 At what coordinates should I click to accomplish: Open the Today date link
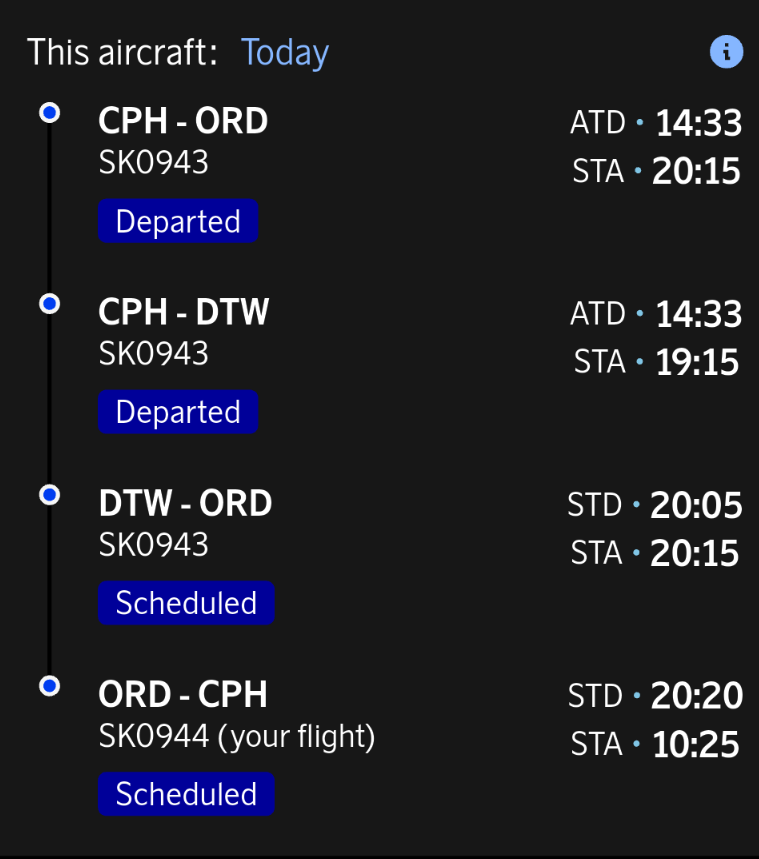(285, 53)
